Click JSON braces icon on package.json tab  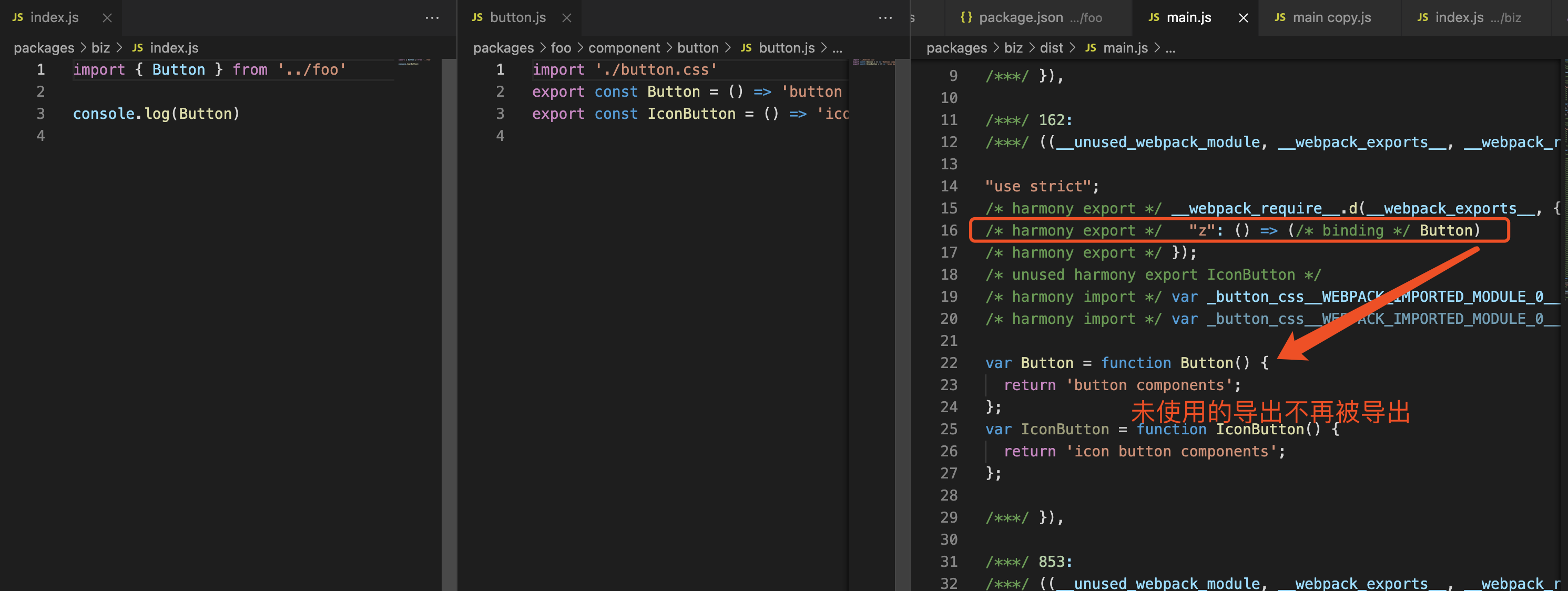coord(966,17)
